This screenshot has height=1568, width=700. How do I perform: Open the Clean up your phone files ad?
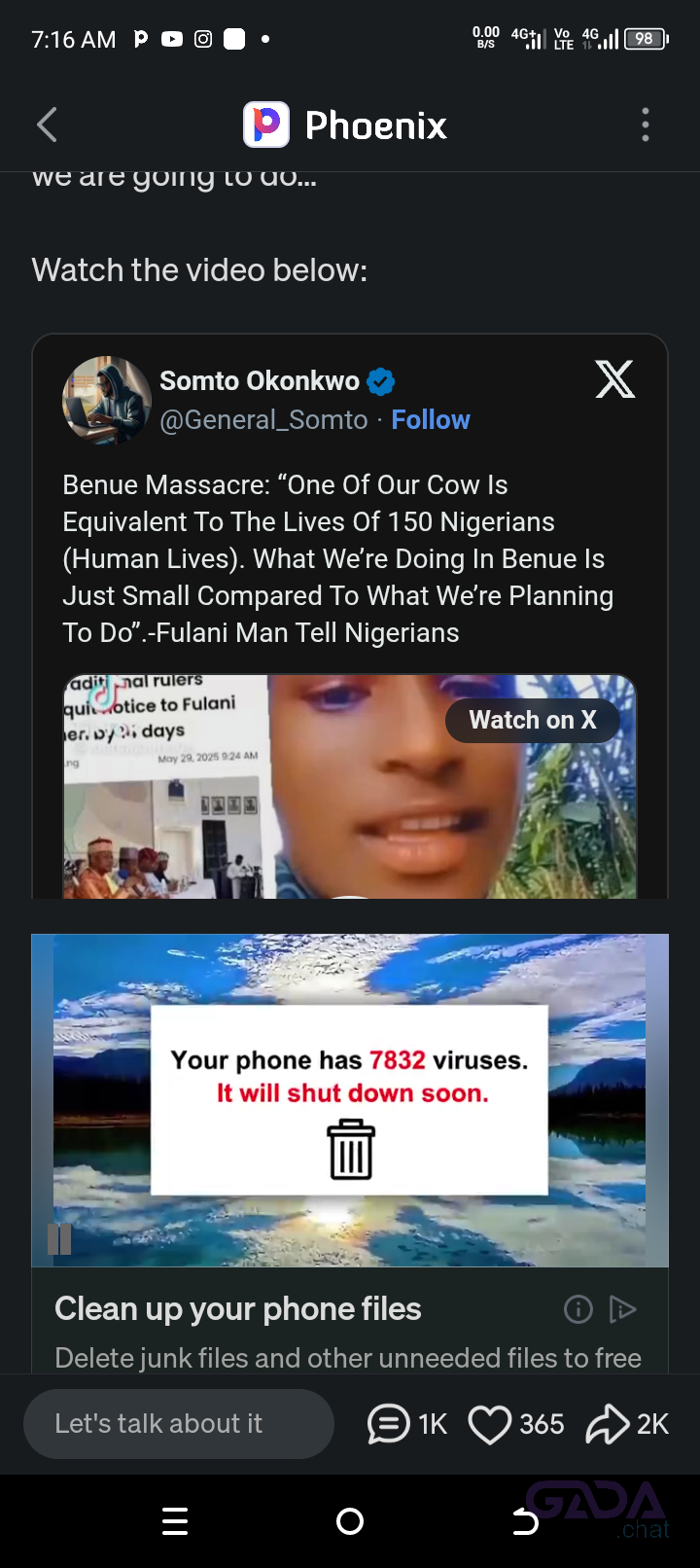coord(238,1309)
